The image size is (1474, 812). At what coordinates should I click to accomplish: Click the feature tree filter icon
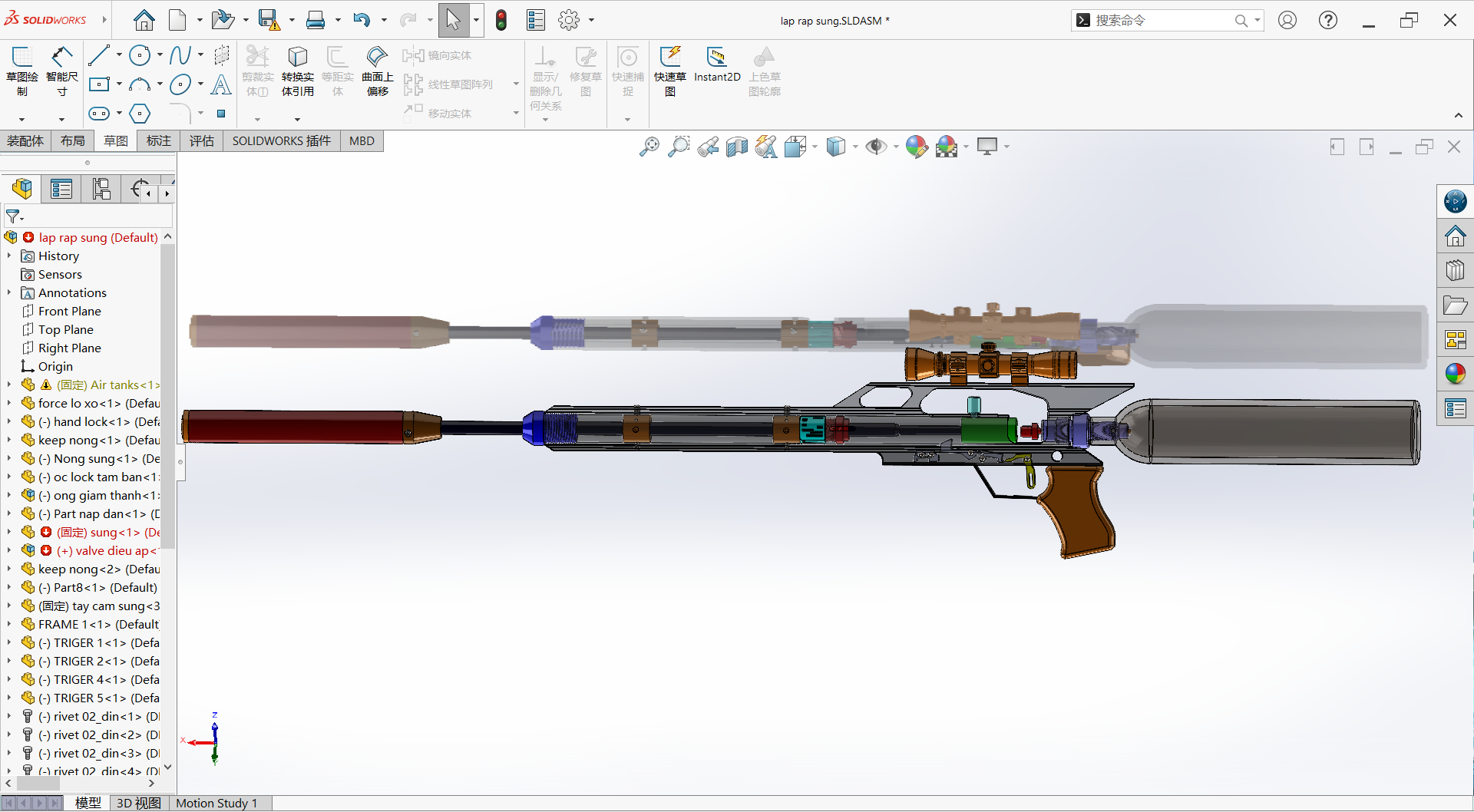[13, 216]
